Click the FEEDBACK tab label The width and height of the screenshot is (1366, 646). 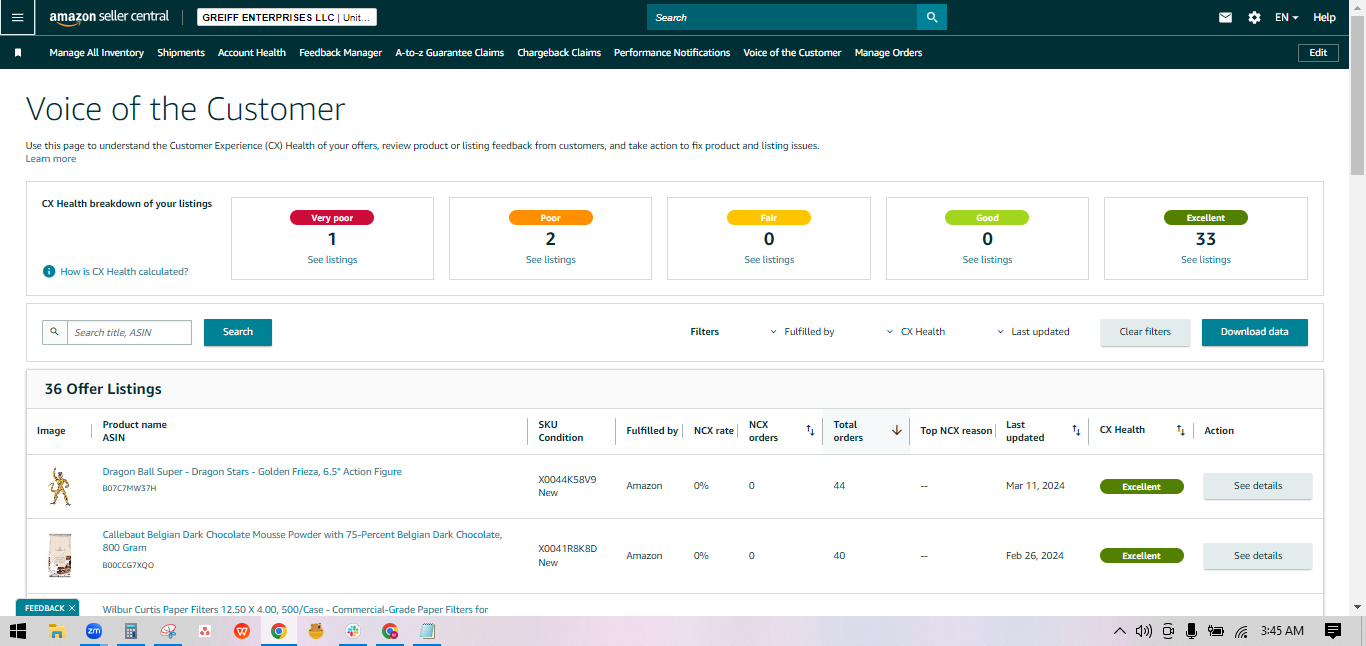point(44,608)
